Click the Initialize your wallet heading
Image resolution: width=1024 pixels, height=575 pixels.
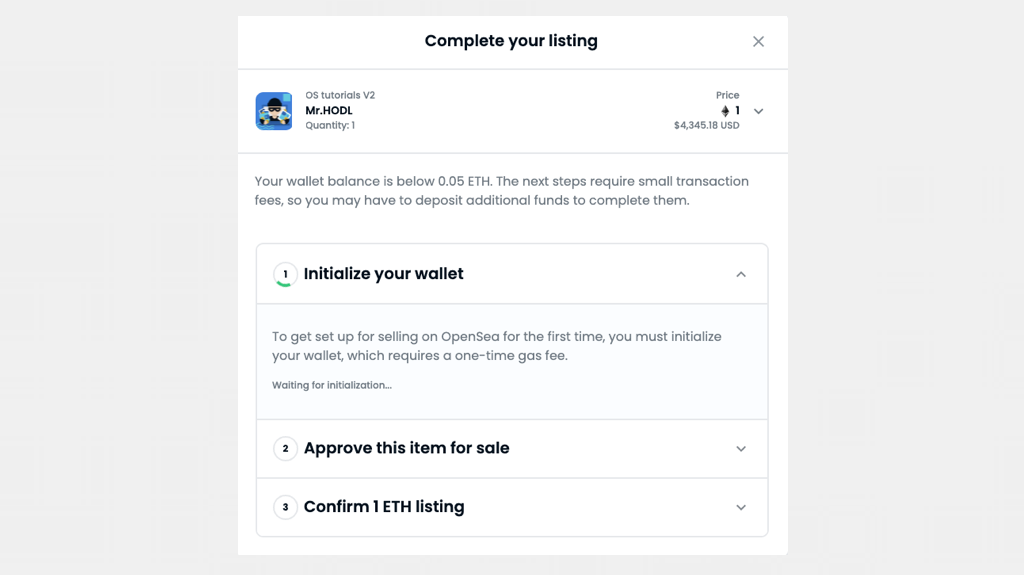pyautogui.click(x=383, y=274)
